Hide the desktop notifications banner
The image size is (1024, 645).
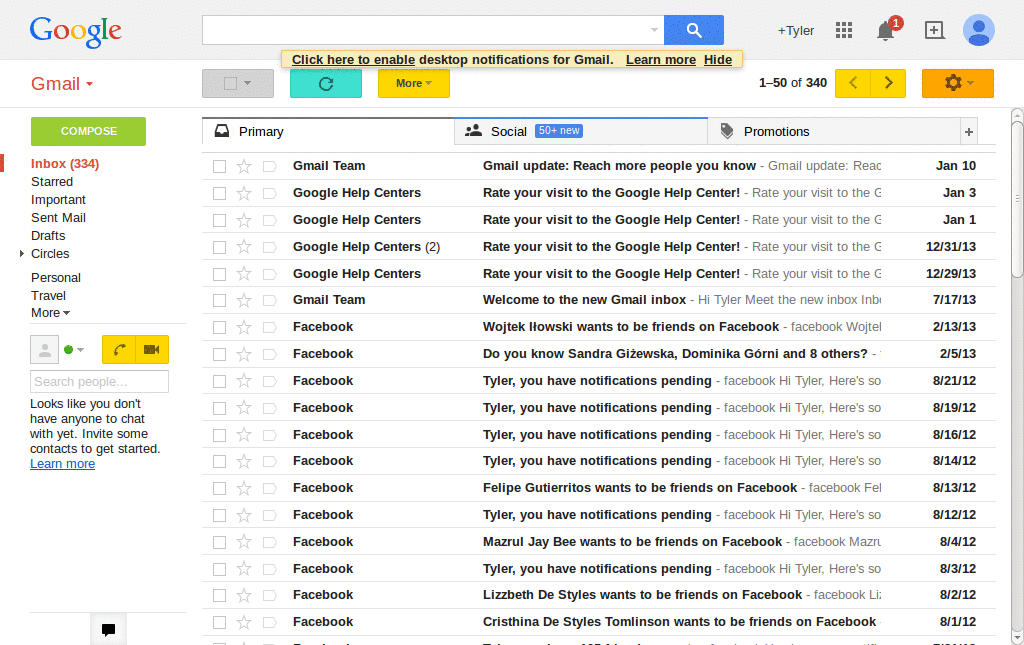pos(718,59)
